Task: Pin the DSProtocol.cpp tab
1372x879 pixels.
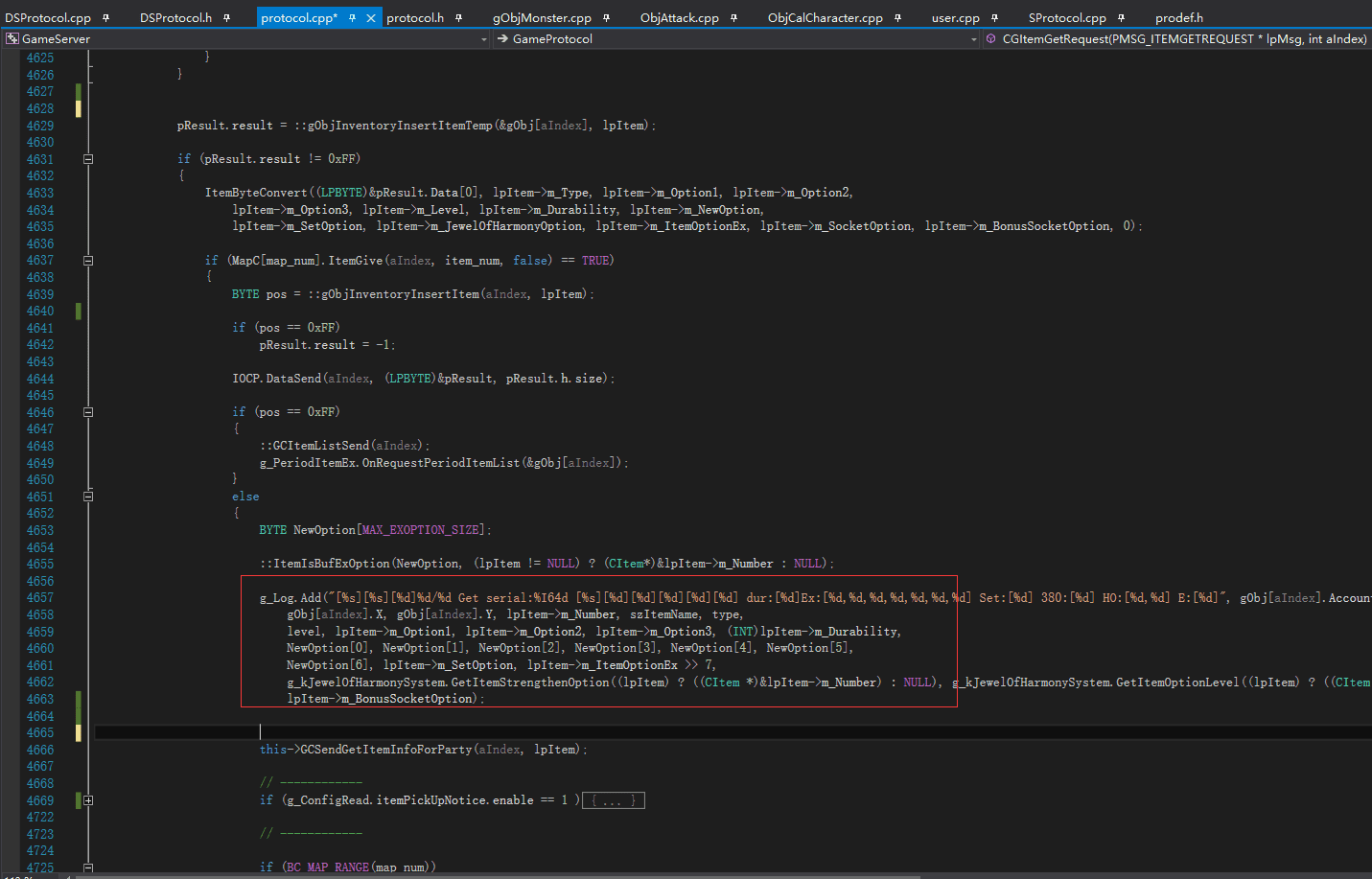Action: 105,17
